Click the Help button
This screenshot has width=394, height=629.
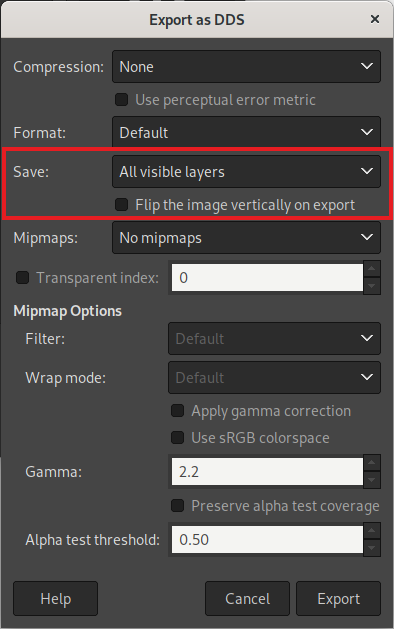pyautogui.click(x=55, y=599)
